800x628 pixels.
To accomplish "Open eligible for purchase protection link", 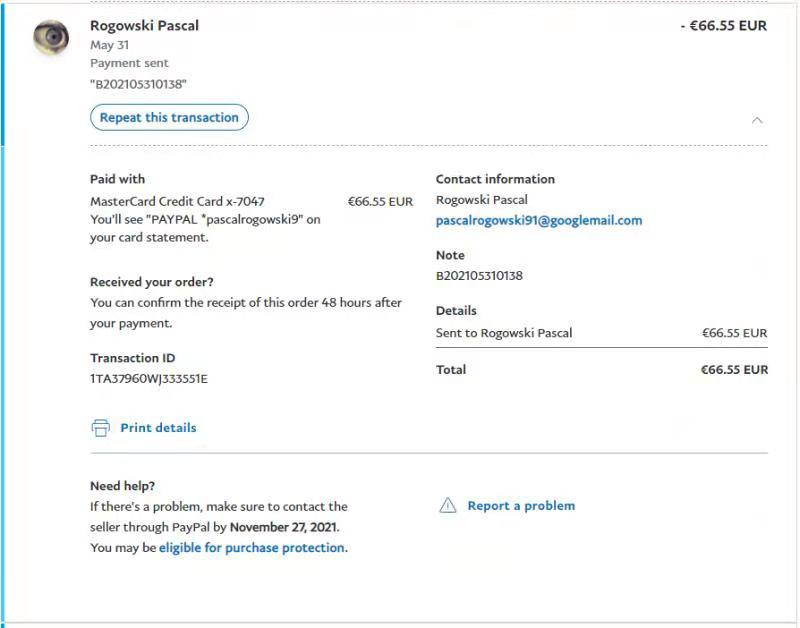I will 252,548.
